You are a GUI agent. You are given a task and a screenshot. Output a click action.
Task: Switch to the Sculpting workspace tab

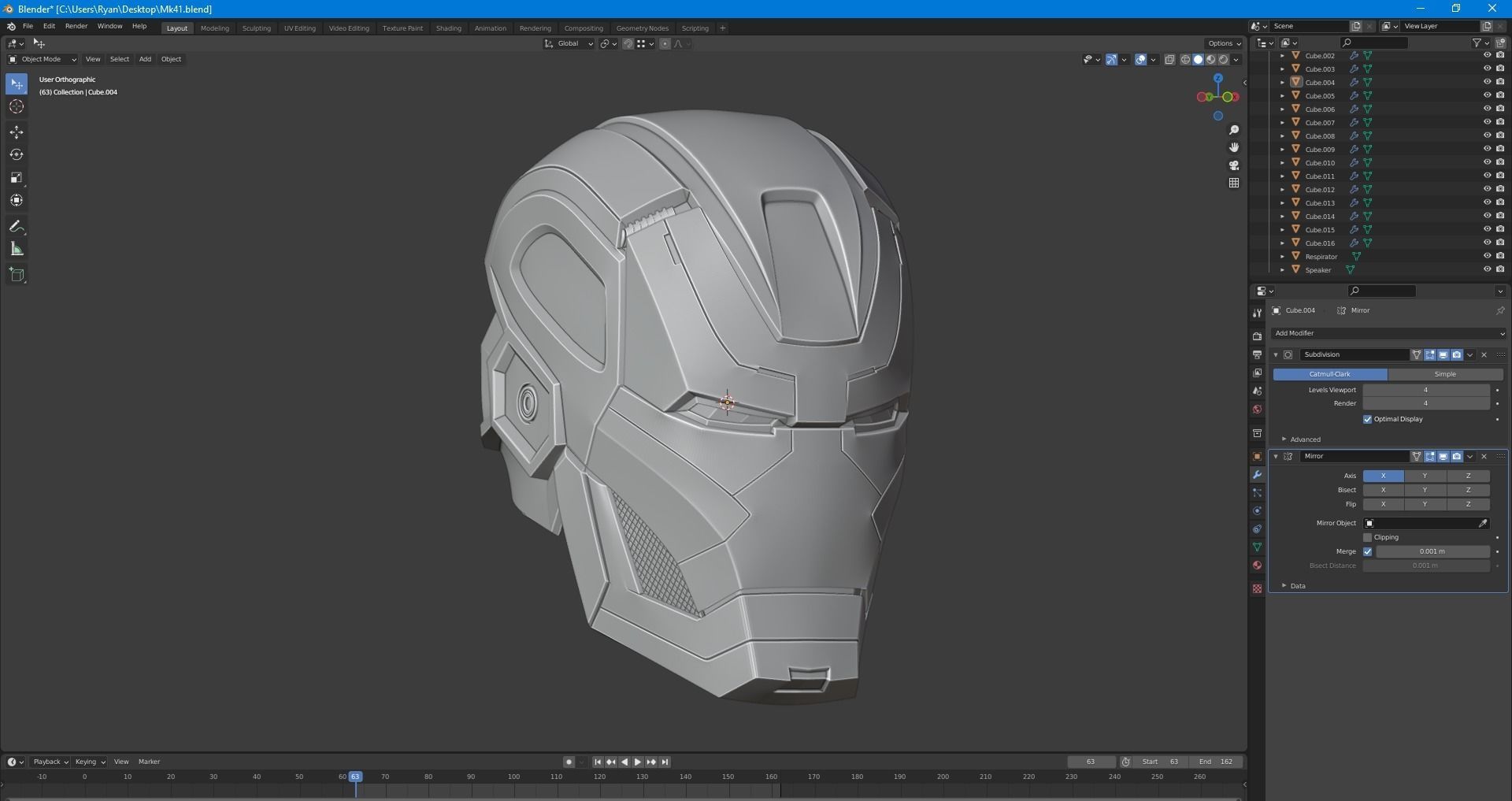[256, 28]
